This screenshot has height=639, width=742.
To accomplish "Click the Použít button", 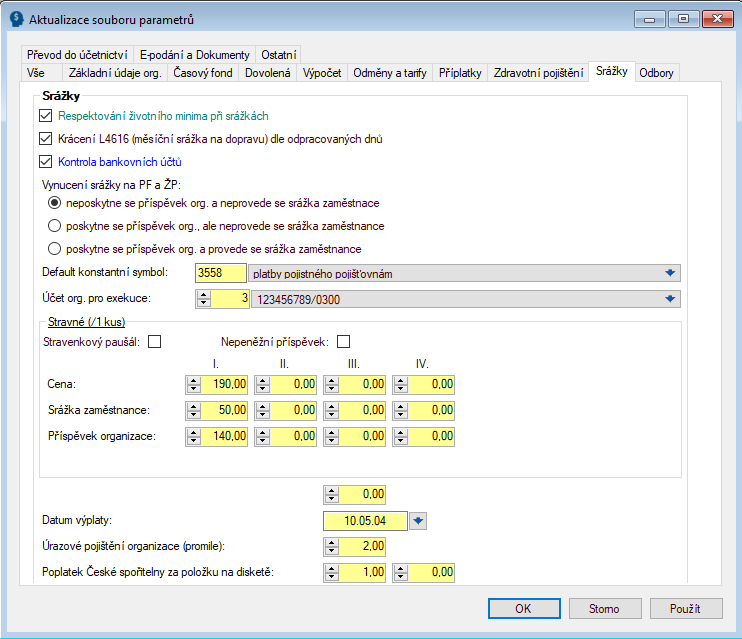I will tap(685, 608).
